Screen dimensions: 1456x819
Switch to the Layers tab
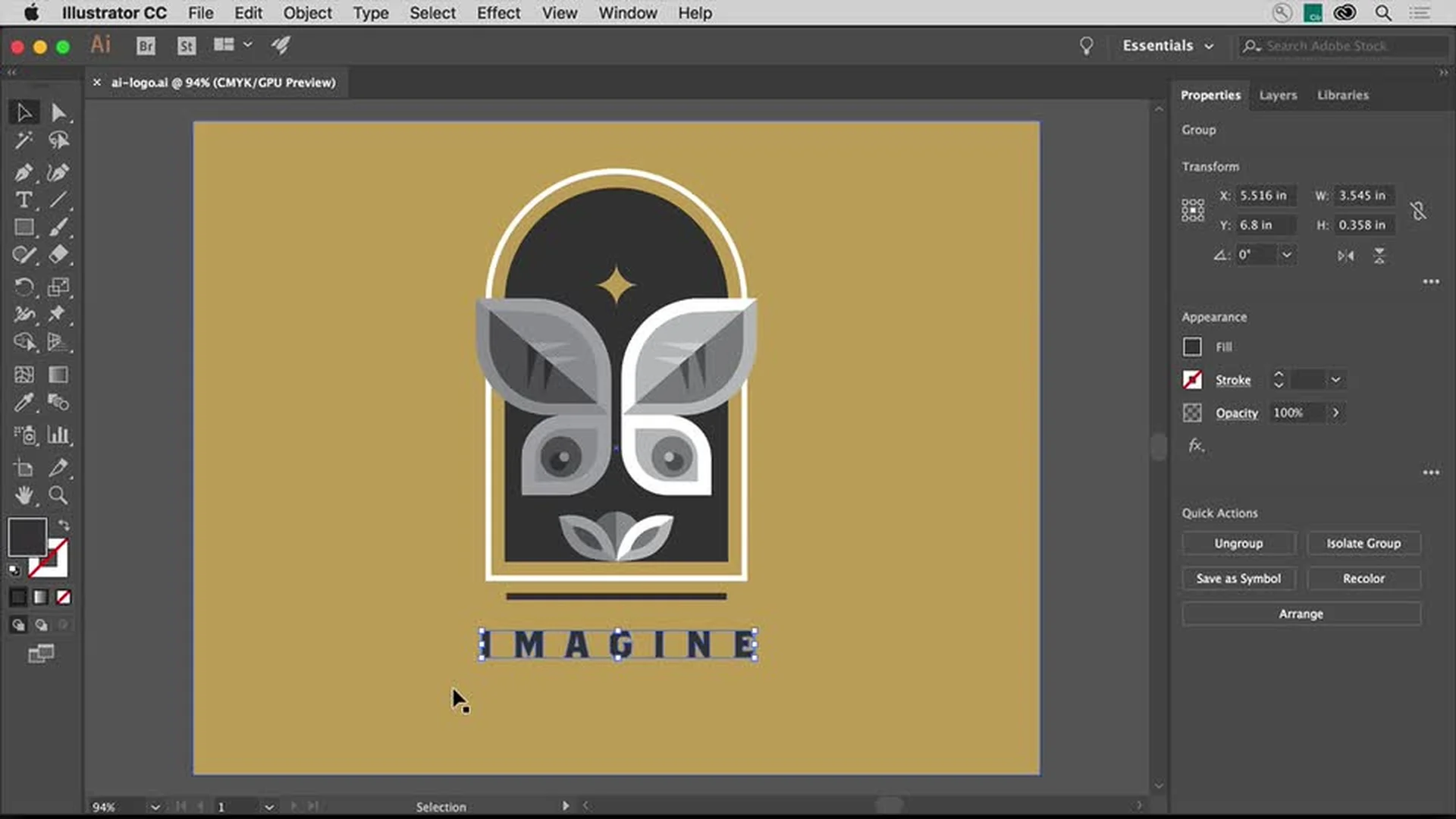coord(1278,95)
